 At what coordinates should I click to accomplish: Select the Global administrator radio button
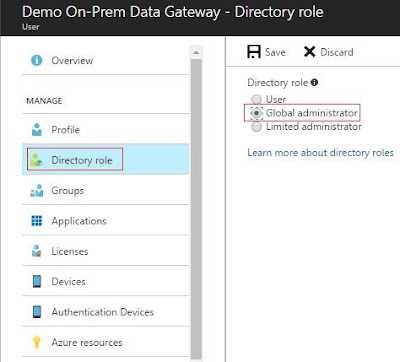[256, 113]
